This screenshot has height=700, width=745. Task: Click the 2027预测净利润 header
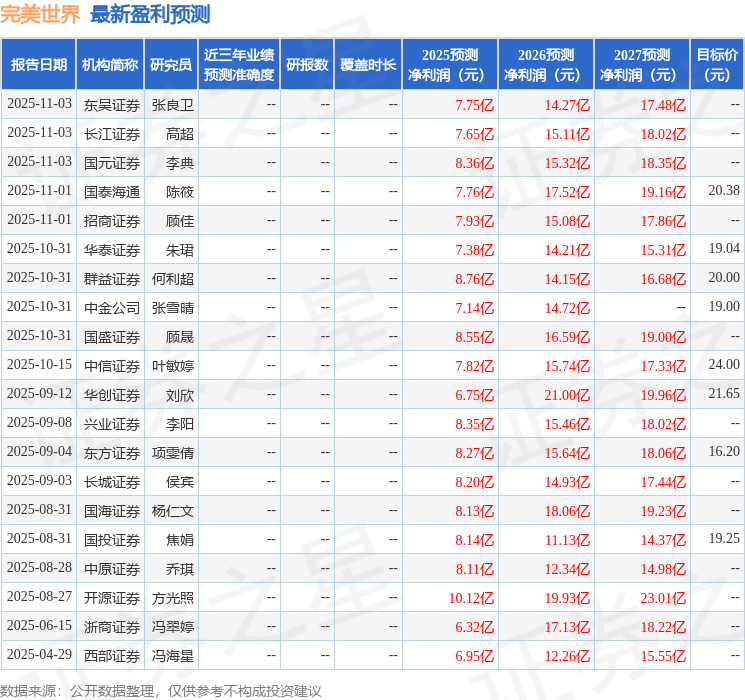pos(642,65)
